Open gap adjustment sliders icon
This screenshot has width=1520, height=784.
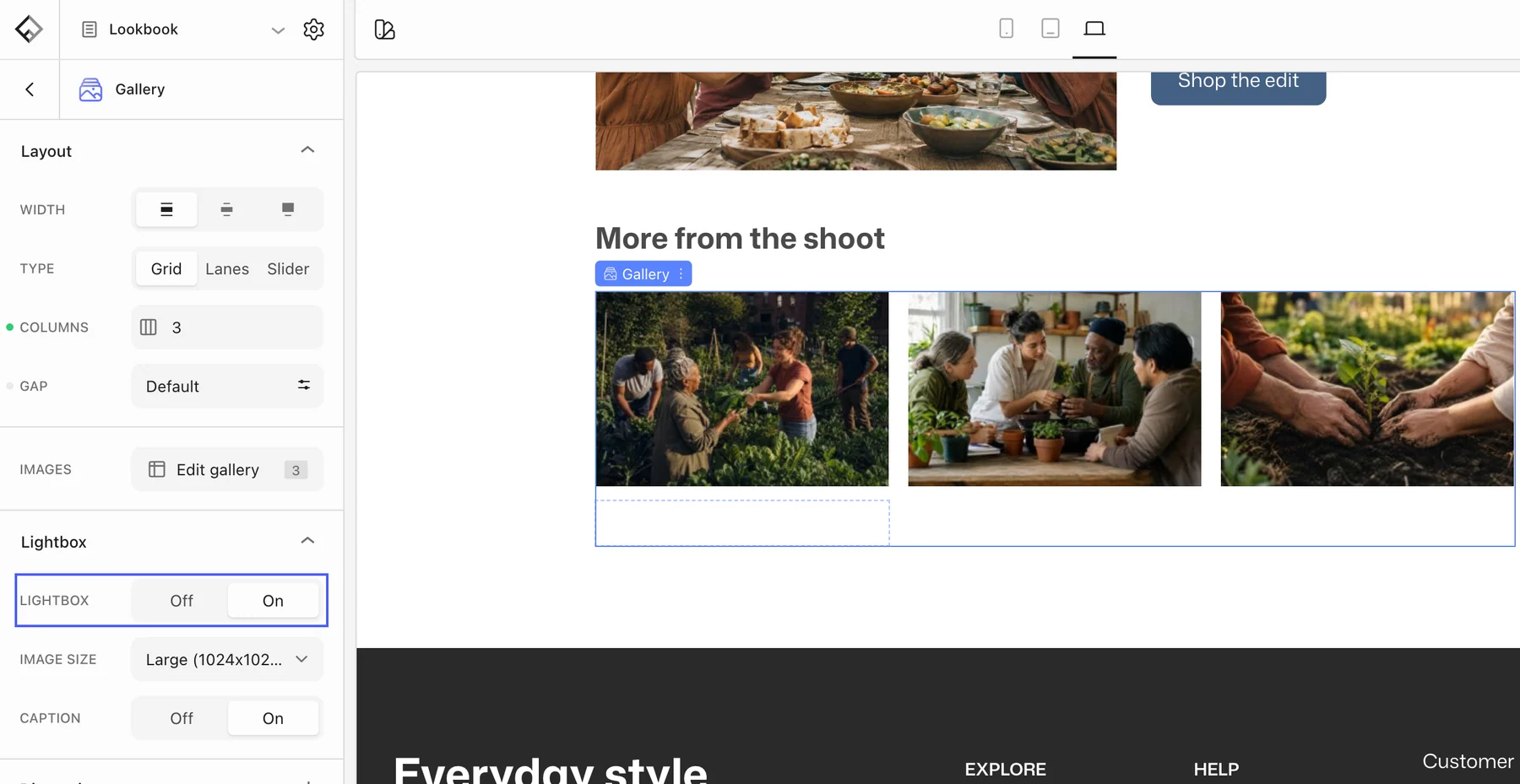(x=304, y=385)
